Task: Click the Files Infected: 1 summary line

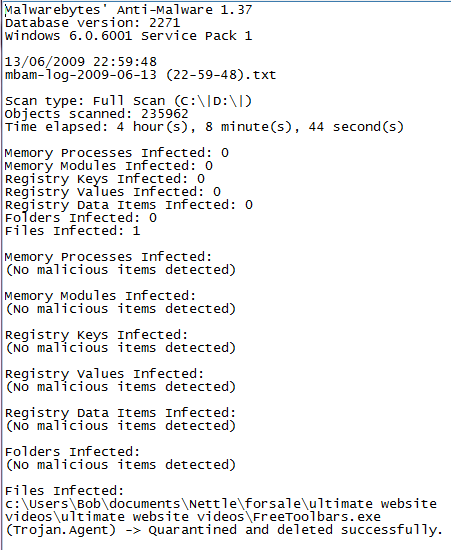Action: (73, 231)
